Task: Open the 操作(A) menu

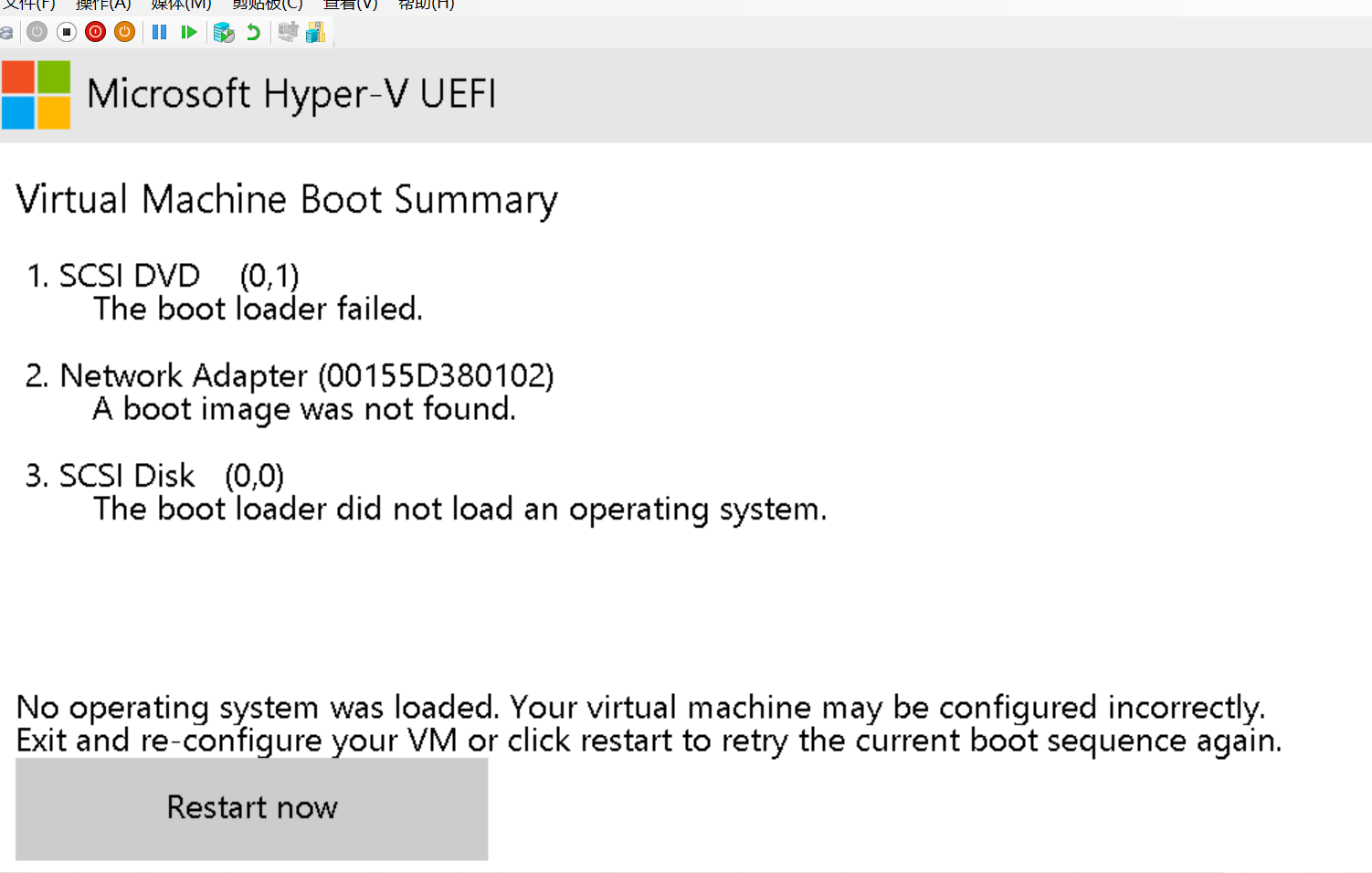Action: coord(103,5)
